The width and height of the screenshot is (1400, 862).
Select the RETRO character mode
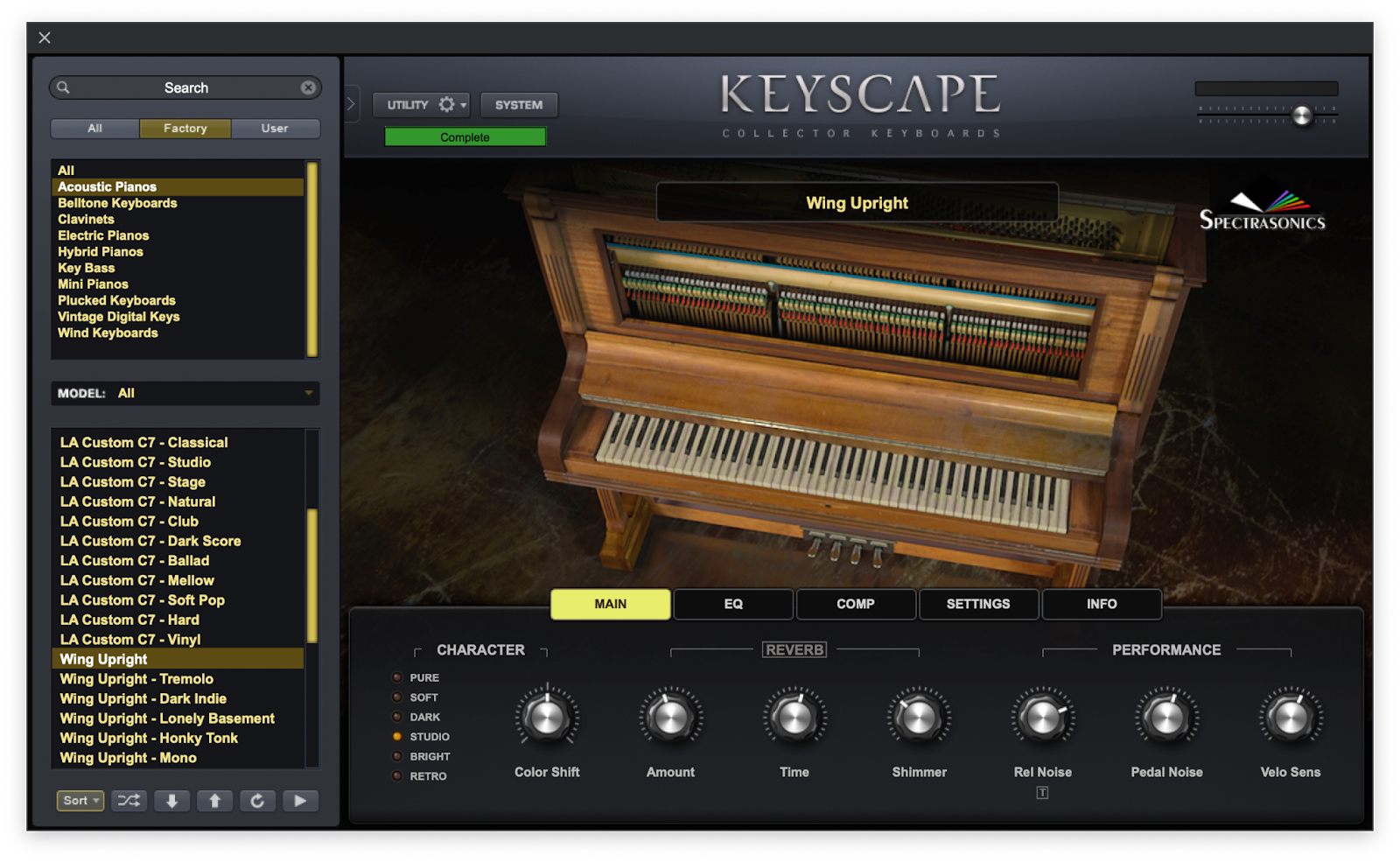[x=419, y=776]
